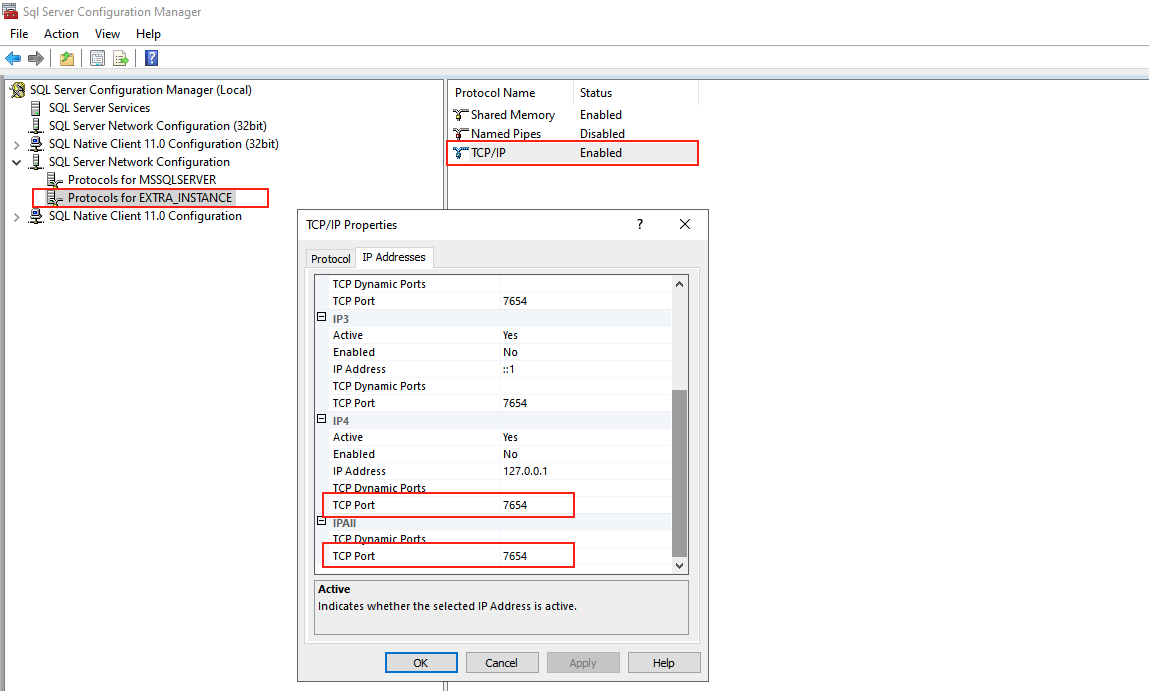The image size is (1149, 691).
Task: Click the TCP/IP Enabled status
Action: tap(601, 153)
